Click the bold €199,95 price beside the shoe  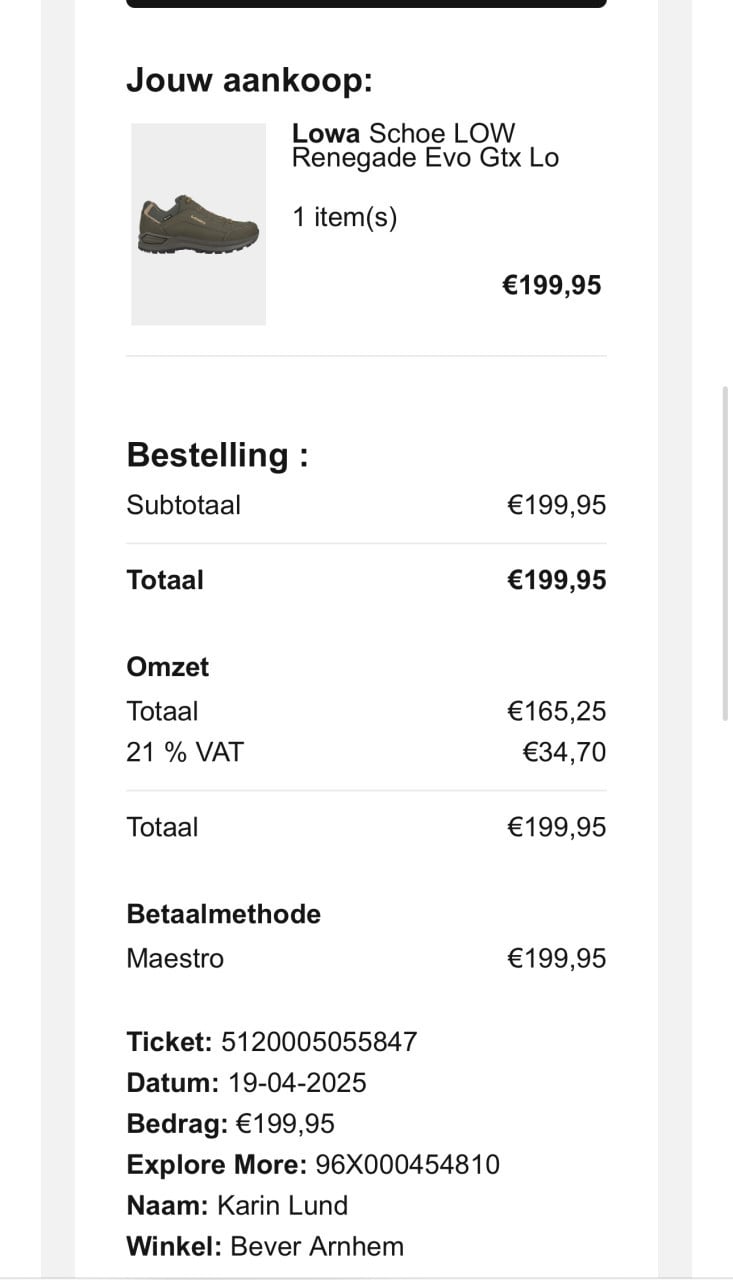point(551,285)
